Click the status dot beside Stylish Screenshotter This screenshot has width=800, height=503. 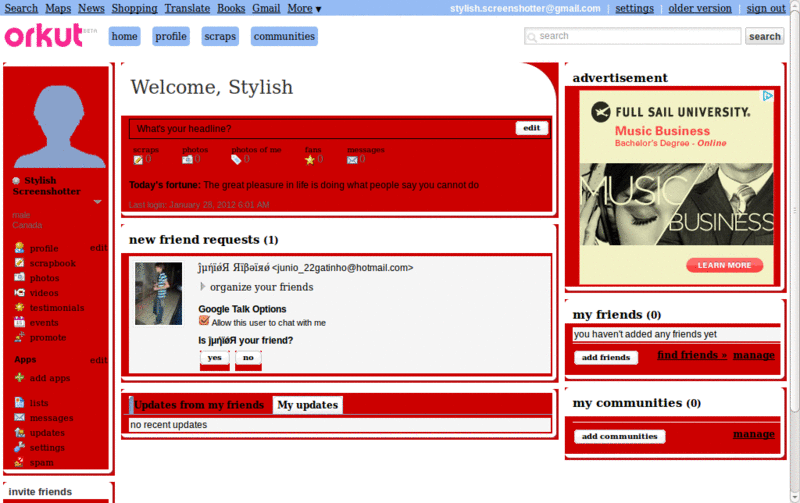(16, 181)
